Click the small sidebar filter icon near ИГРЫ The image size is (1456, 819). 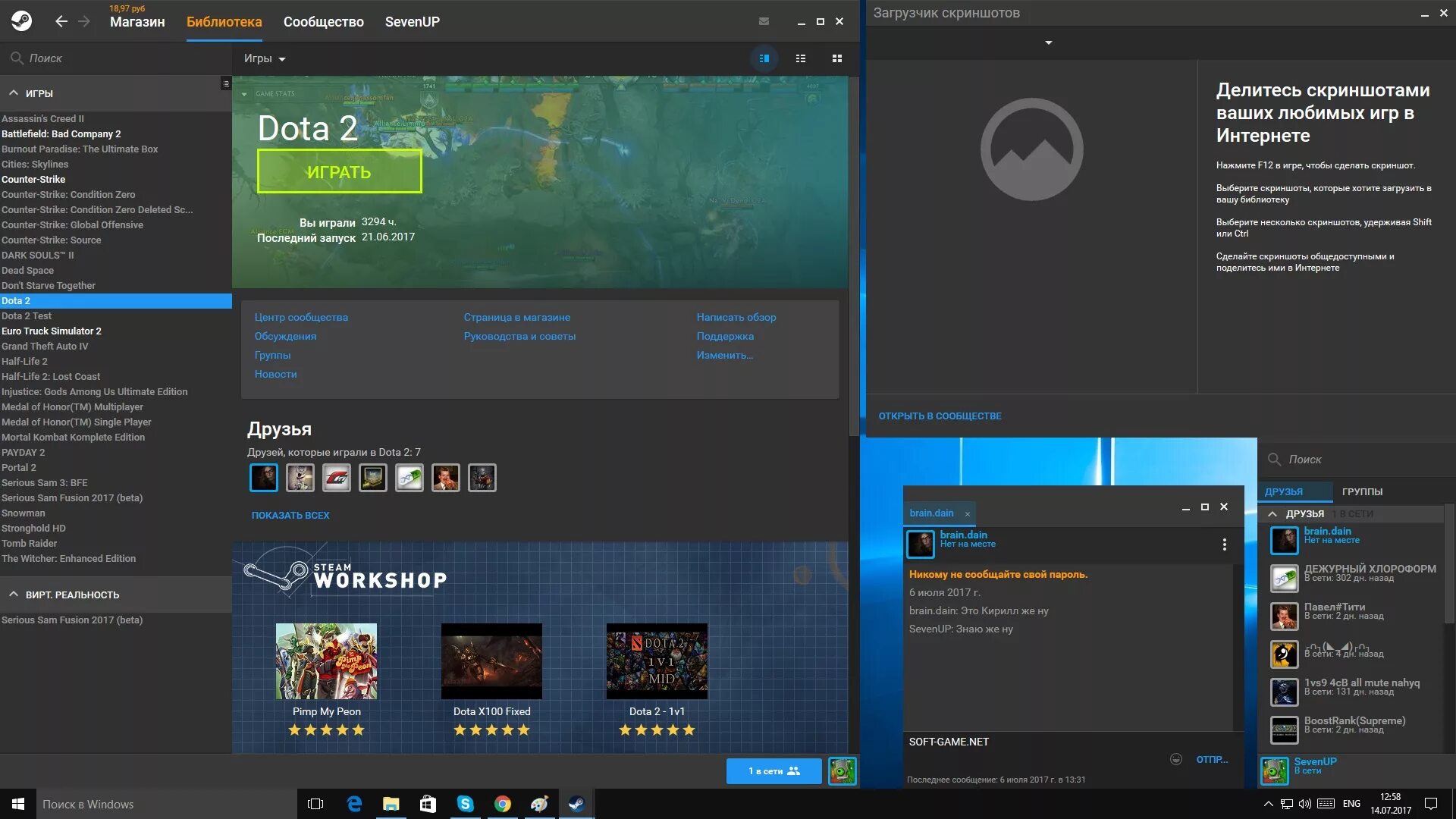[x=226, y=83]
